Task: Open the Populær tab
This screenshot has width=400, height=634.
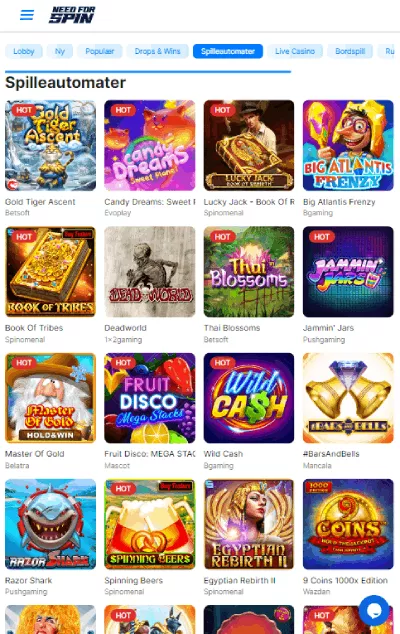Action: point(99,51)
